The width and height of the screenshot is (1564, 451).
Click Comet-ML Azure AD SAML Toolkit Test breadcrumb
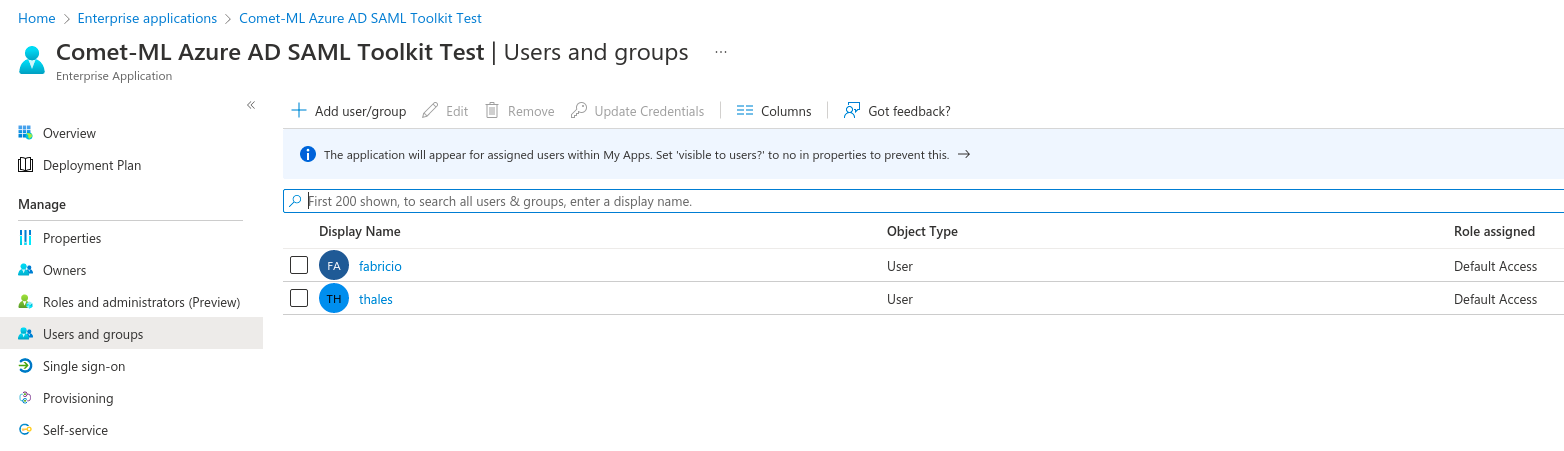point(360,18)
